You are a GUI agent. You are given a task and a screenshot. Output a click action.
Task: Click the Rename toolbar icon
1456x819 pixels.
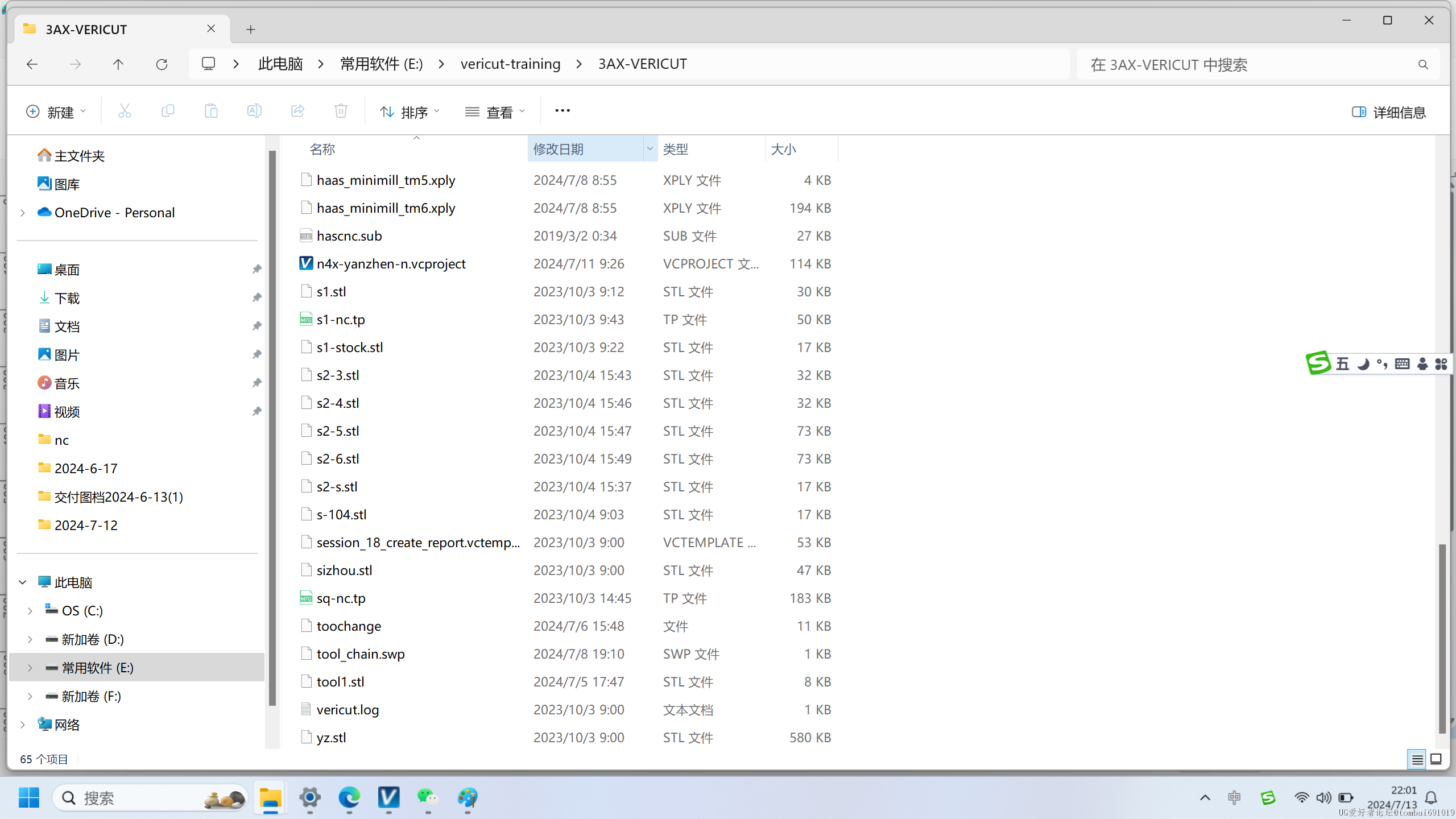click(x=254, y=111)
